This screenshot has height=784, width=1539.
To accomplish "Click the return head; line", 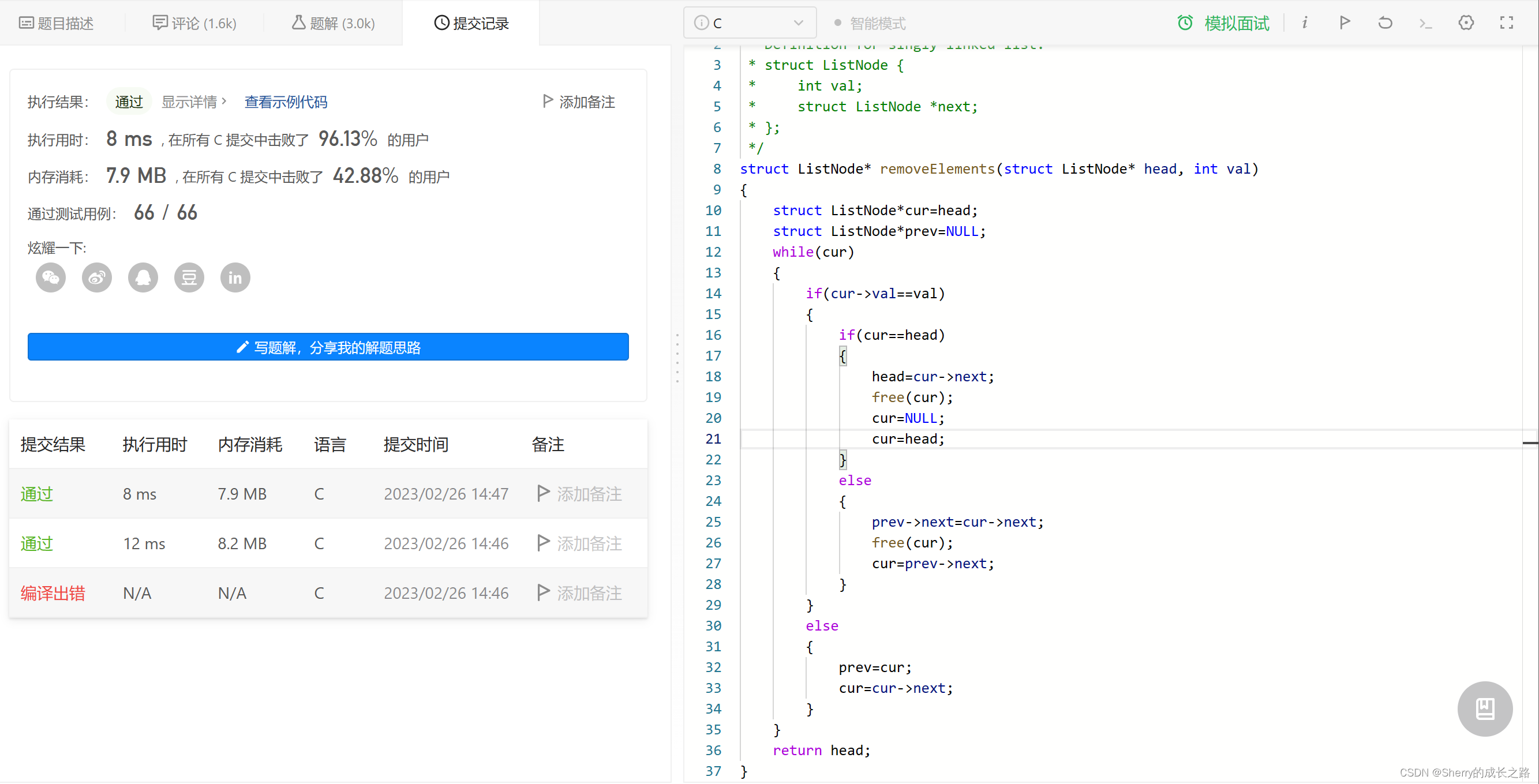I will pos(822,751).
